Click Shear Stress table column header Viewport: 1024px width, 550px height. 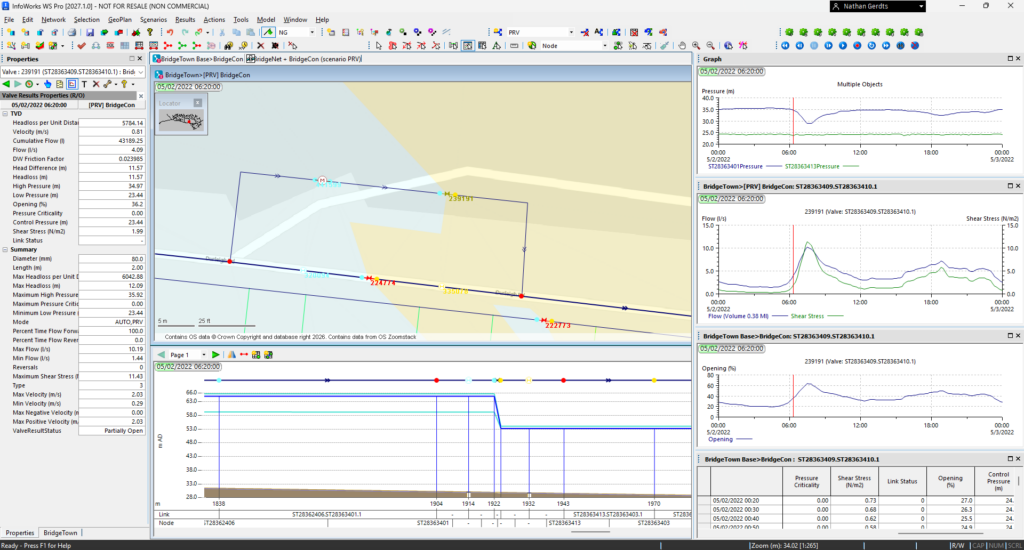point(854,481)
